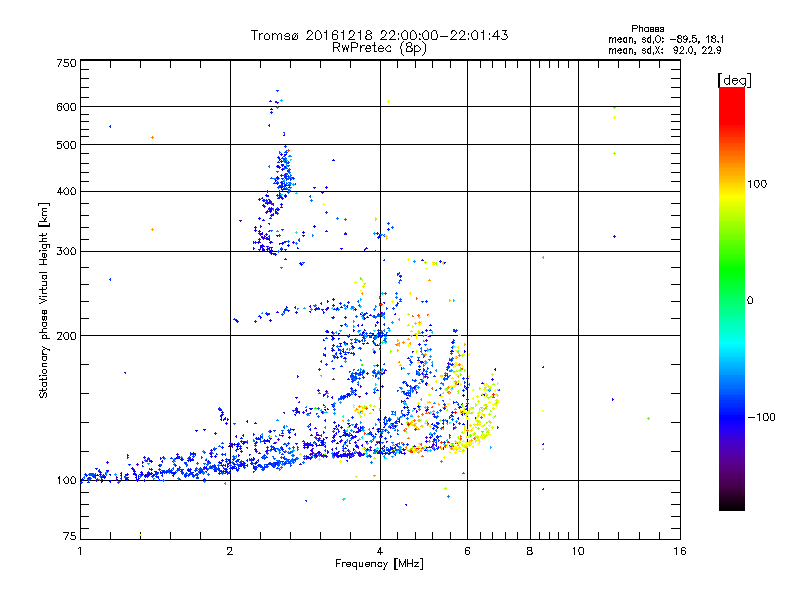Click the "Phases" header label
Screen dimensions: 800x600
pos(647,29)
